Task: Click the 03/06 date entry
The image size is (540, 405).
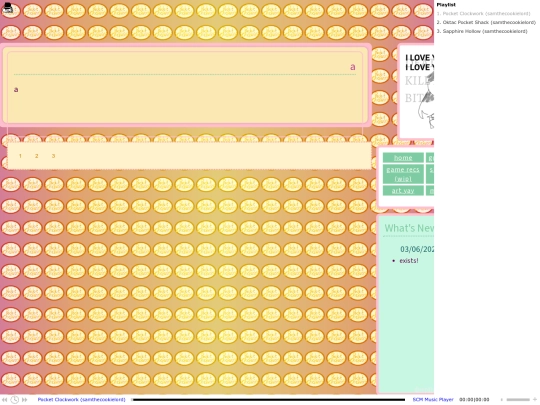Action: (x=417, y=249)
